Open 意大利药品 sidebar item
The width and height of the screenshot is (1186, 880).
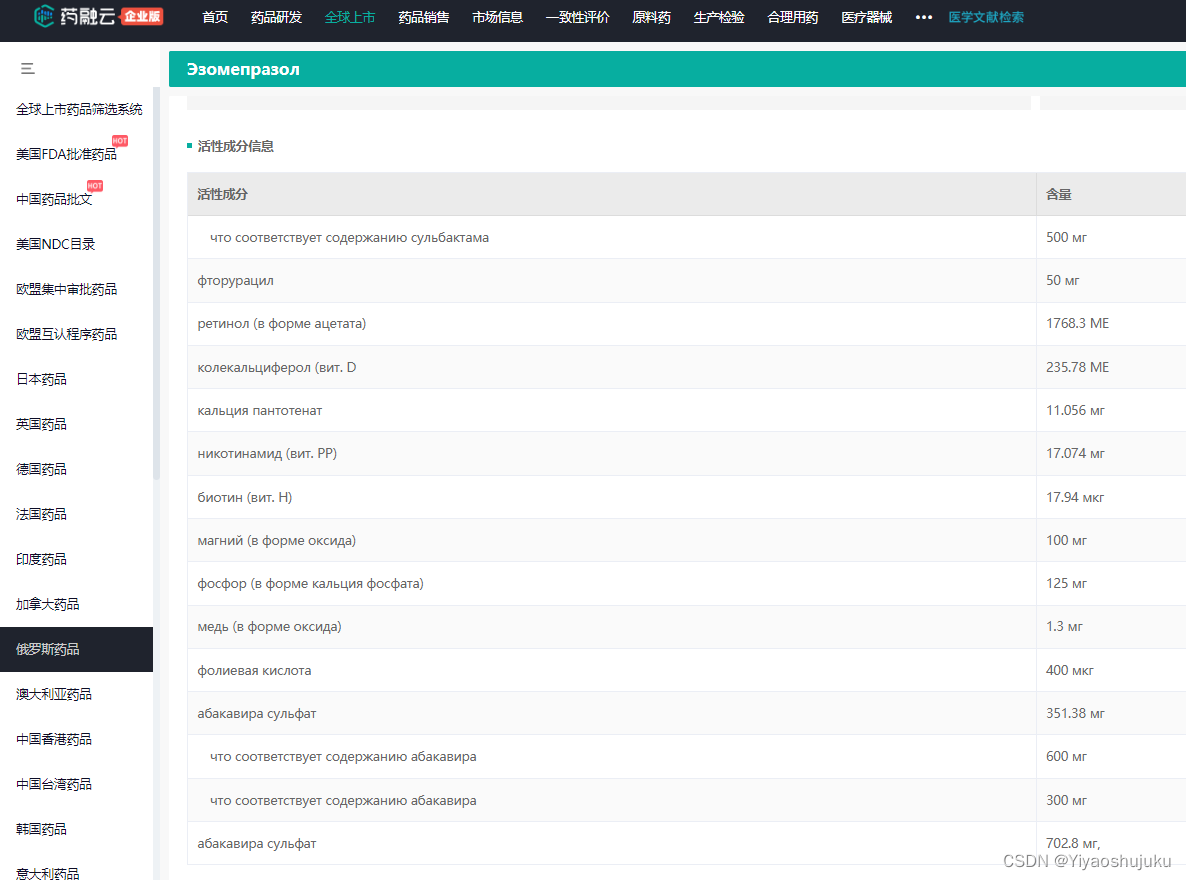pos(48,873)
